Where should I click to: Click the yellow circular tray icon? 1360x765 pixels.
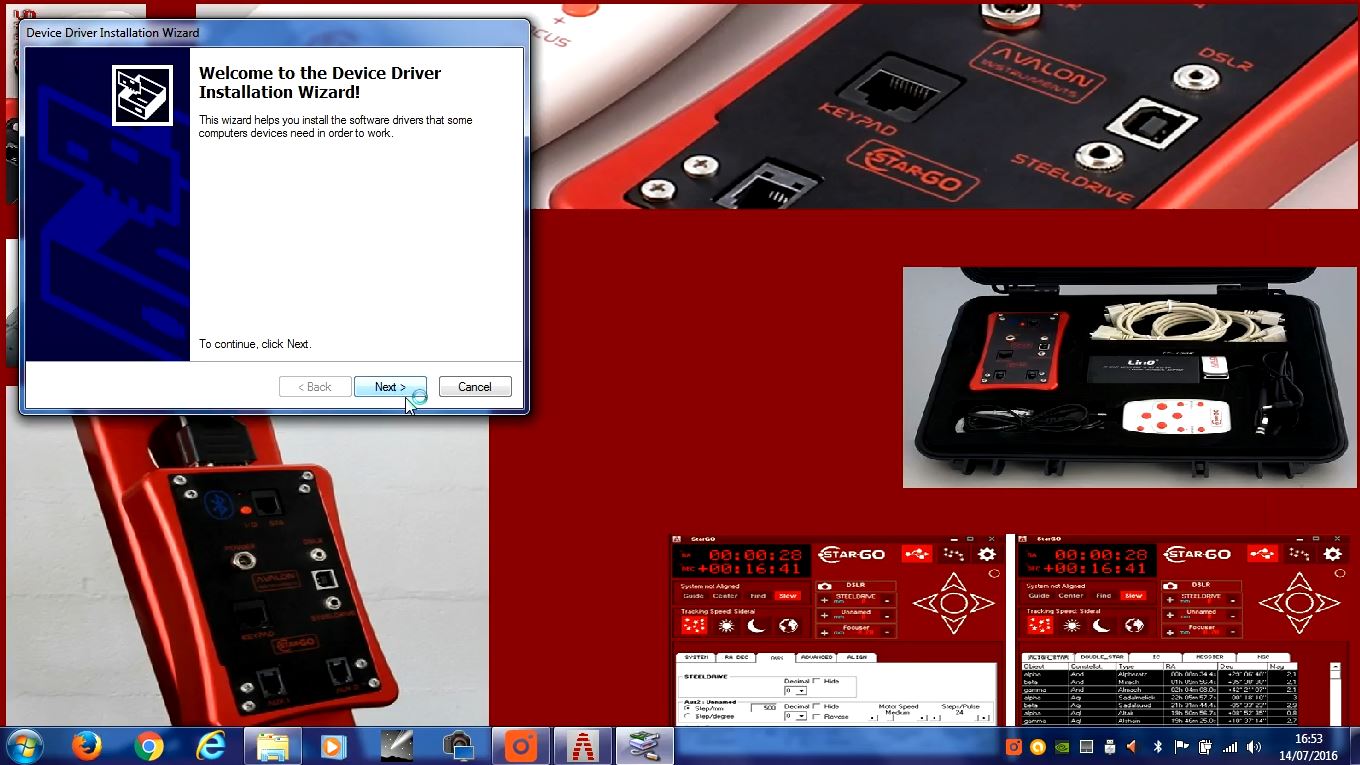click(x=1038, y=747)
